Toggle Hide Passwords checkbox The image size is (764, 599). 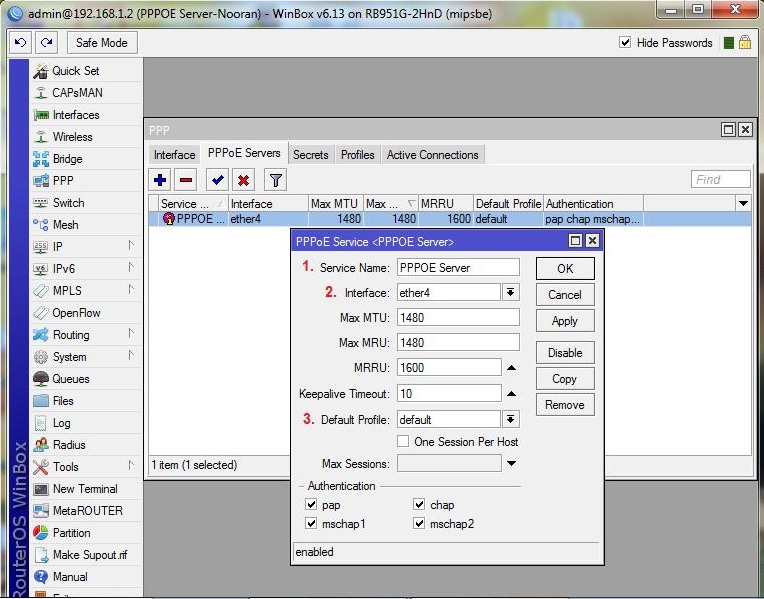[625, 42]
